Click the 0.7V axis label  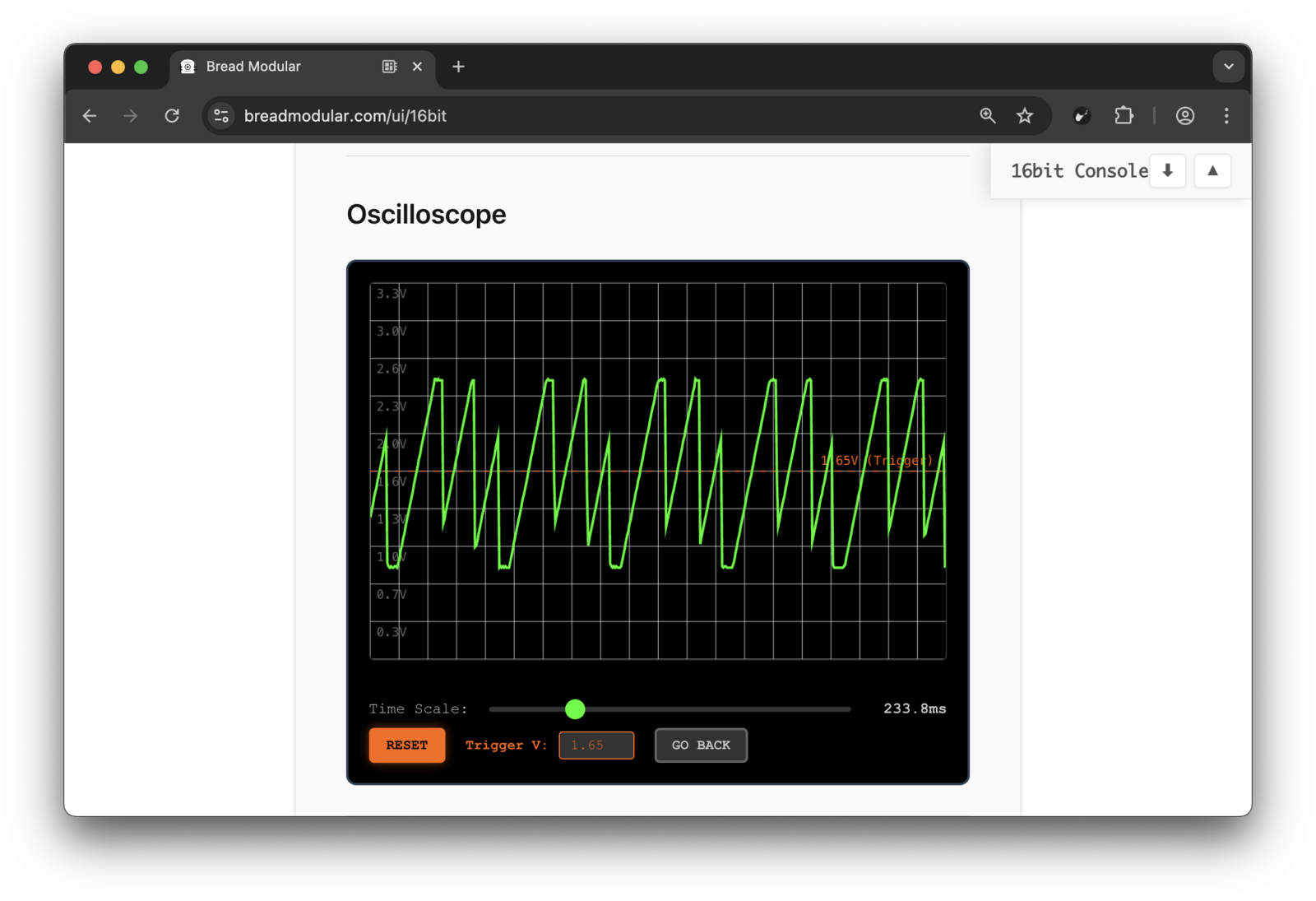coord(392,594)
